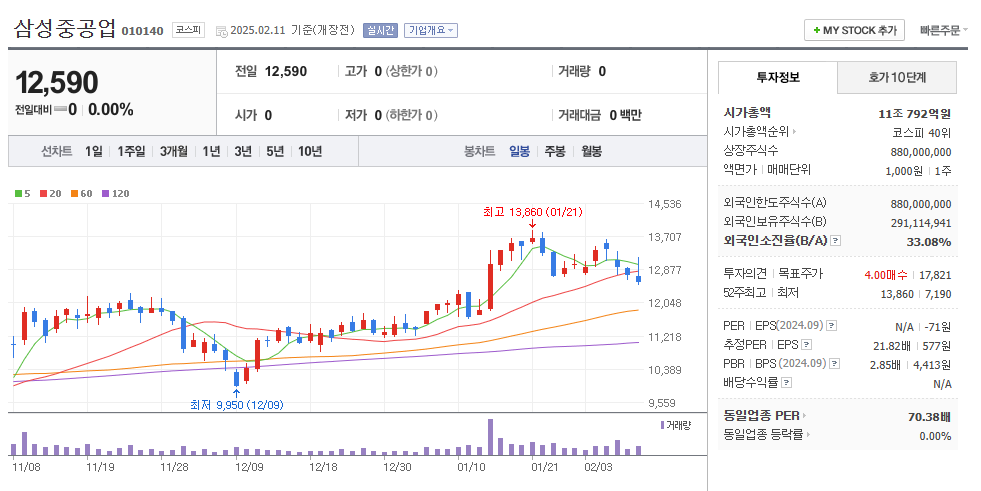Click the 4.00매수 investment opinion

[887, 275]
